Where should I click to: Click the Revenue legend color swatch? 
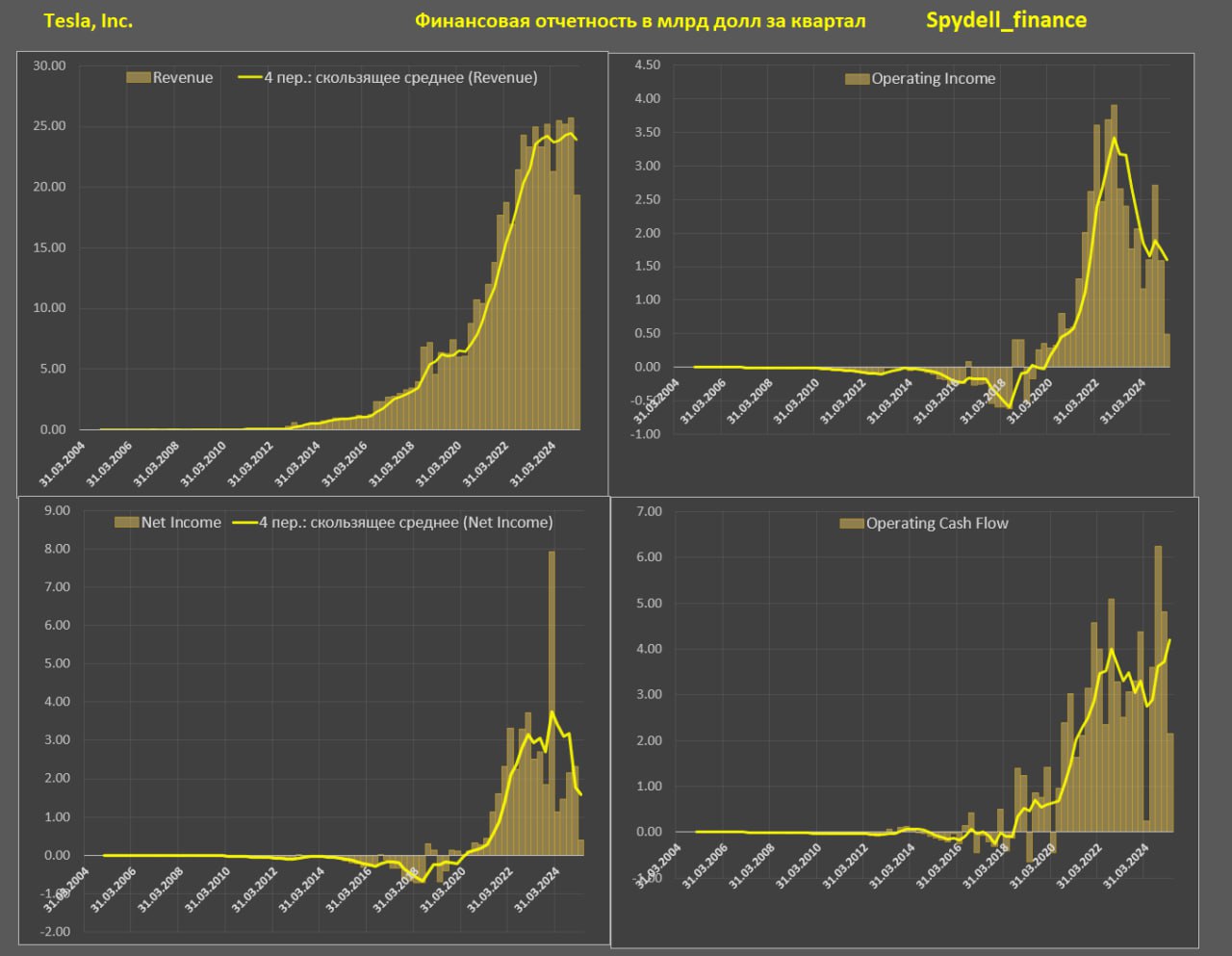point(139,78)
